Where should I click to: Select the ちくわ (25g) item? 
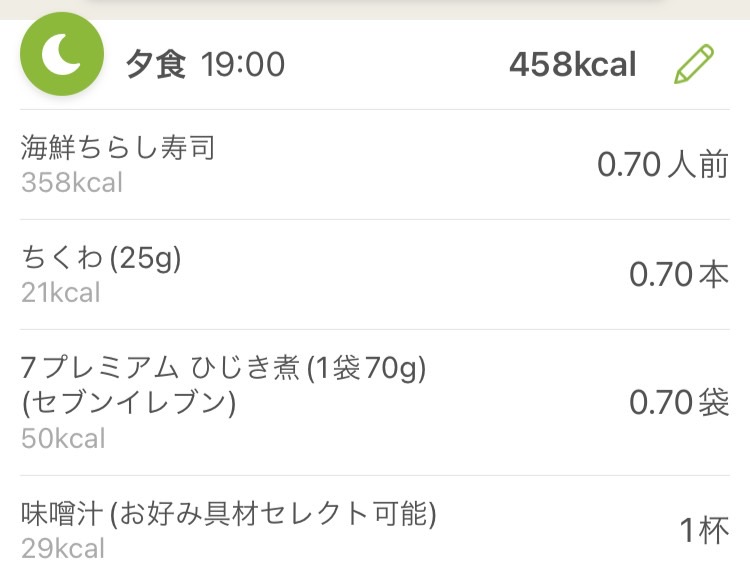point(375,275)
